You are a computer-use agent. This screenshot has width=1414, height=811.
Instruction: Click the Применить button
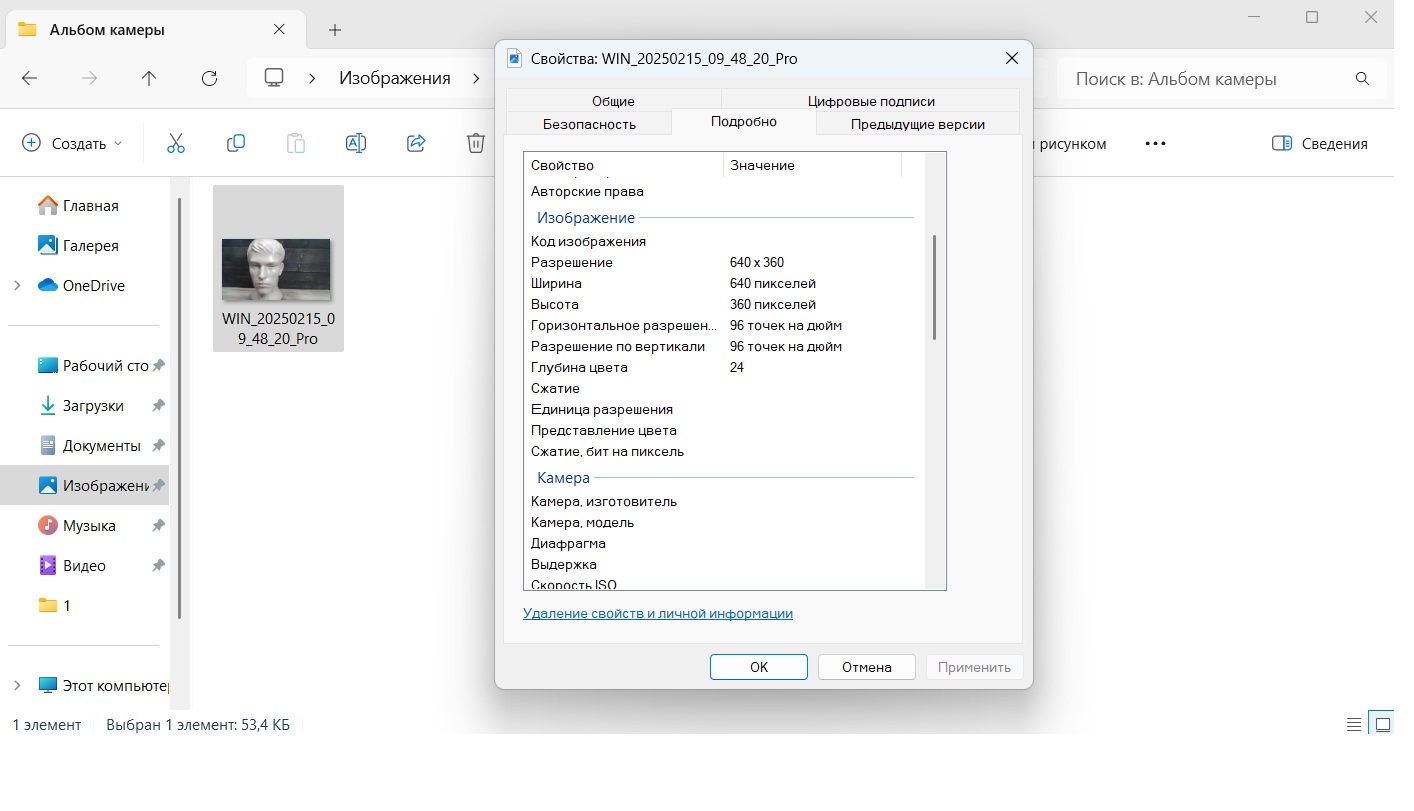pyautogui.click(x=975, y=667)
